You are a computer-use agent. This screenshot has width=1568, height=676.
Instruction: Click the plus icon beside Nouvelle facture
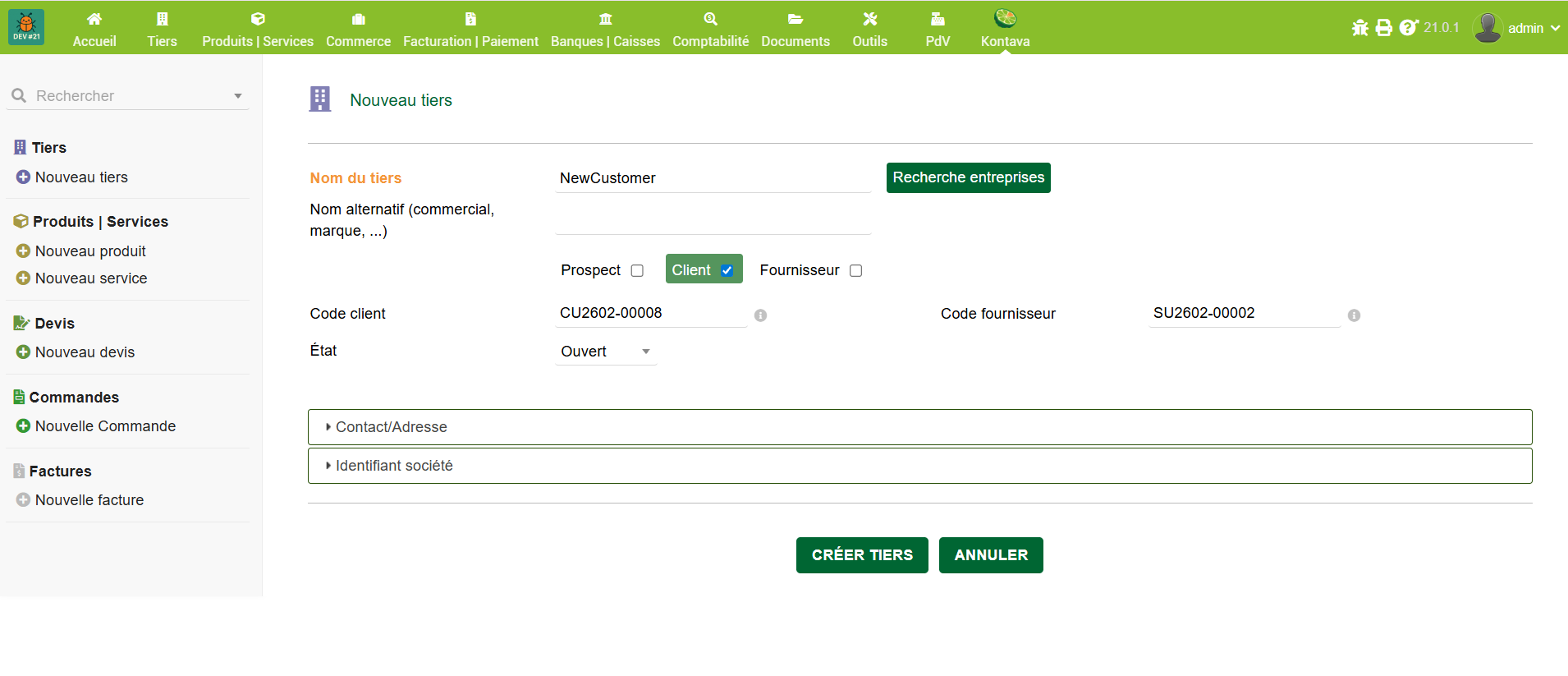(23, 499)
